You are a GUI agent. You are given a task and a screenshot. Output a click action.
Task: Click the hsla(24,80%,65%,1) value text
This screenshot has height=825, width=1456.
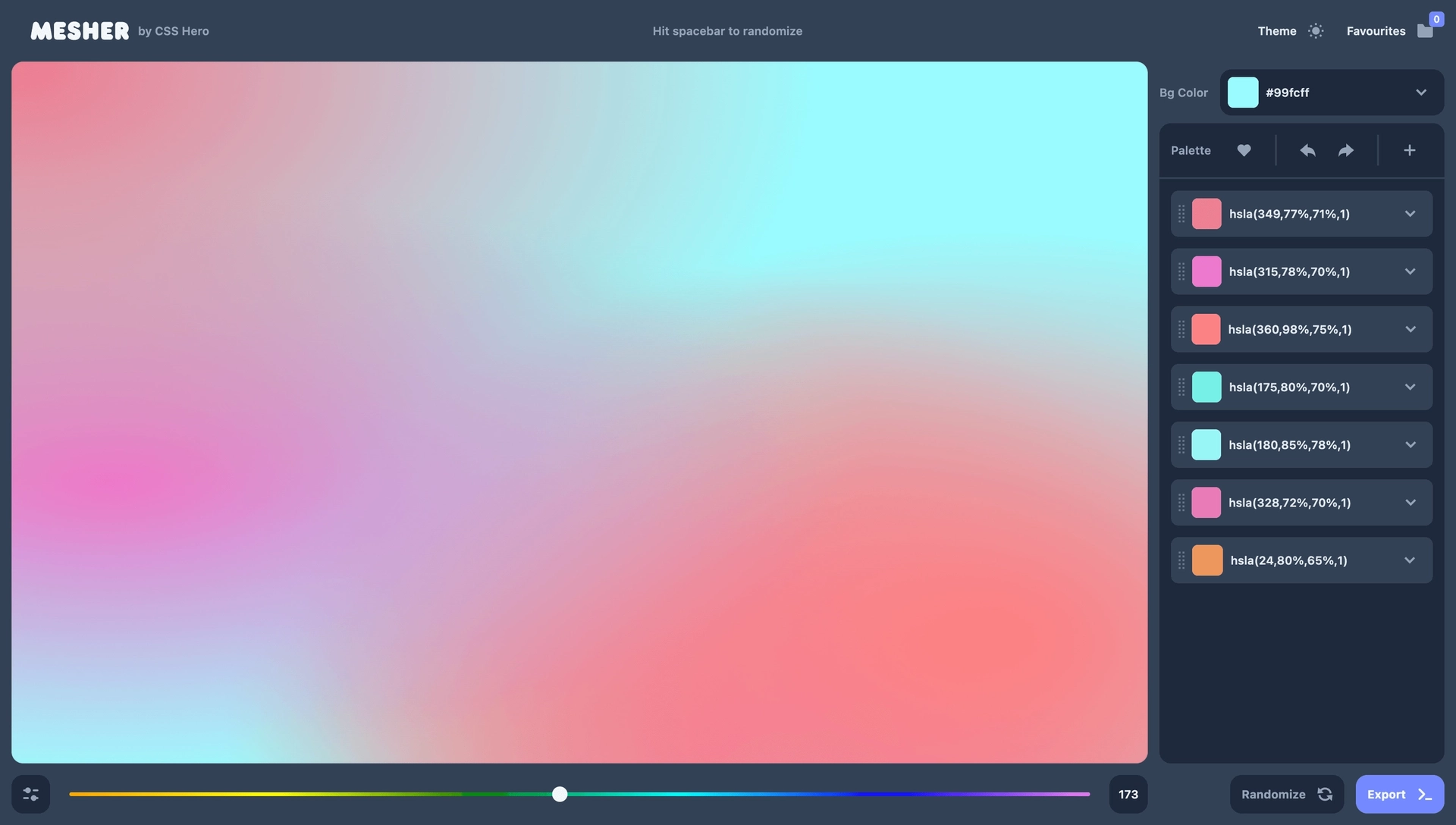[1288, 560]
